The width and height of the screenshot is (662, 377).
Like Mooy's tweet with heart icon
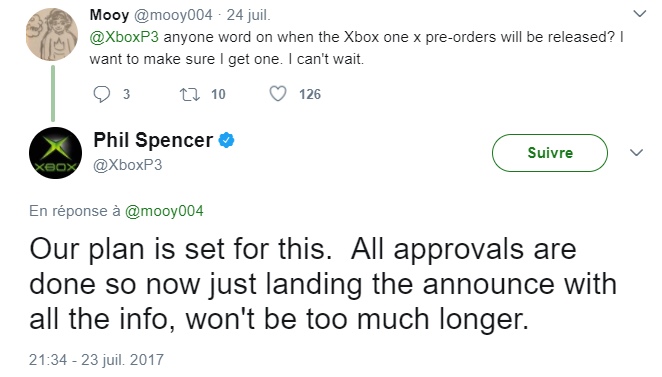click(278, 94)
